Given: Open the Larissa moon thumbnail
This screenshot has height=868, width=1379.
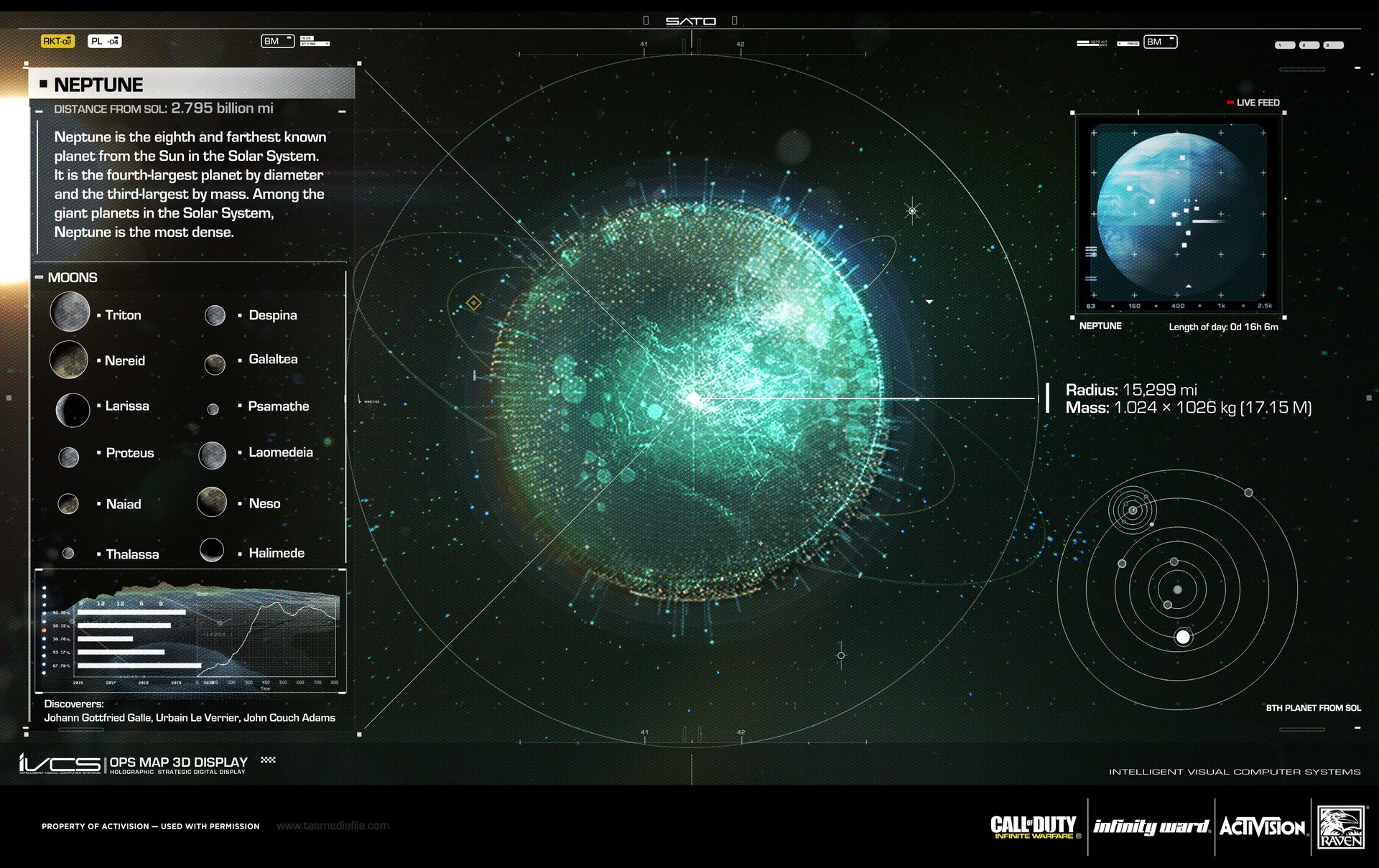Looking at the screenshot, I should [72, 409].
